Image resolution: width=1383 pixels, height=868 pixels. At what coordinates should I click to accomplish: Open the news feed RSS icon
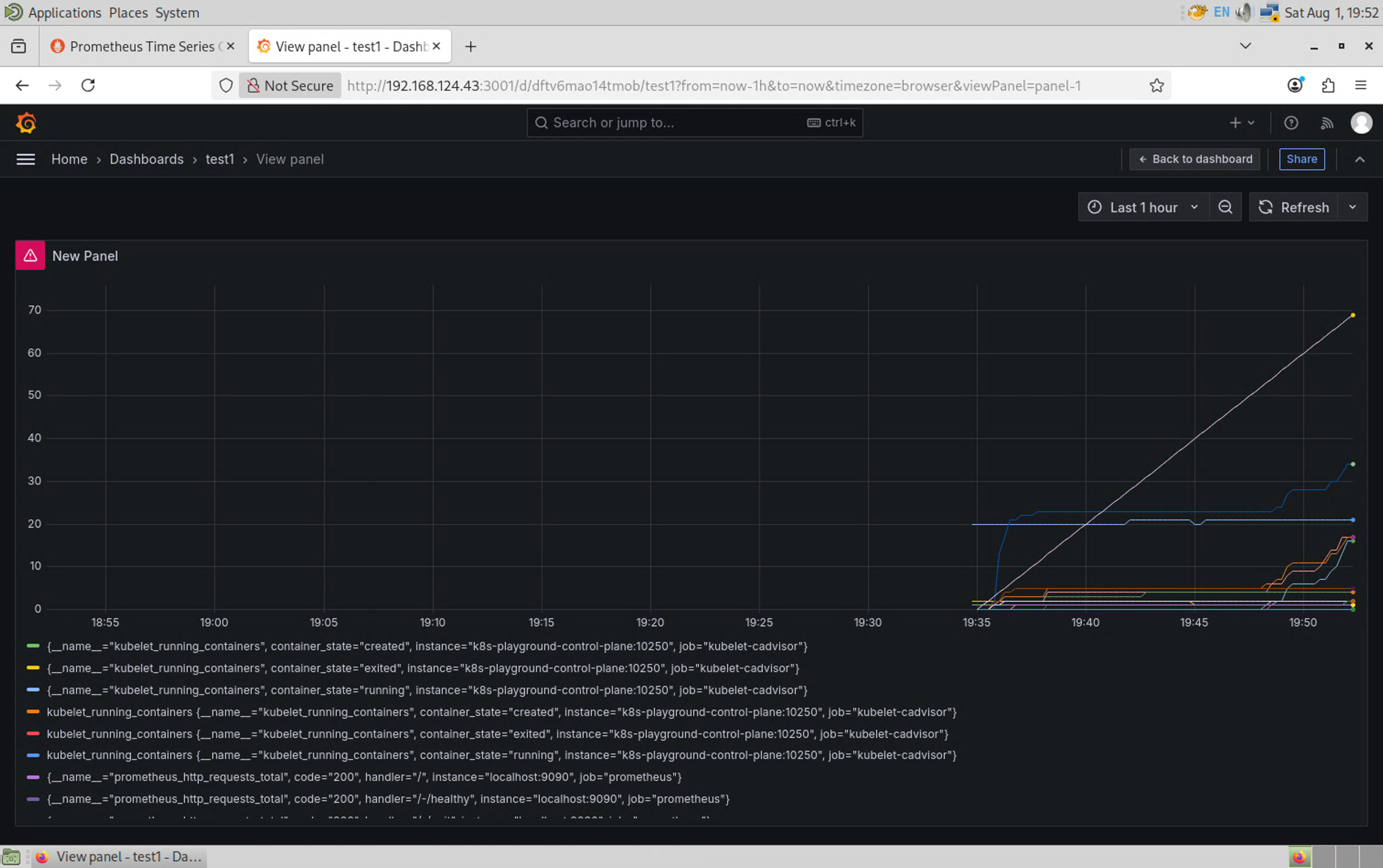pyautogui.click(x=1327, y=123)
